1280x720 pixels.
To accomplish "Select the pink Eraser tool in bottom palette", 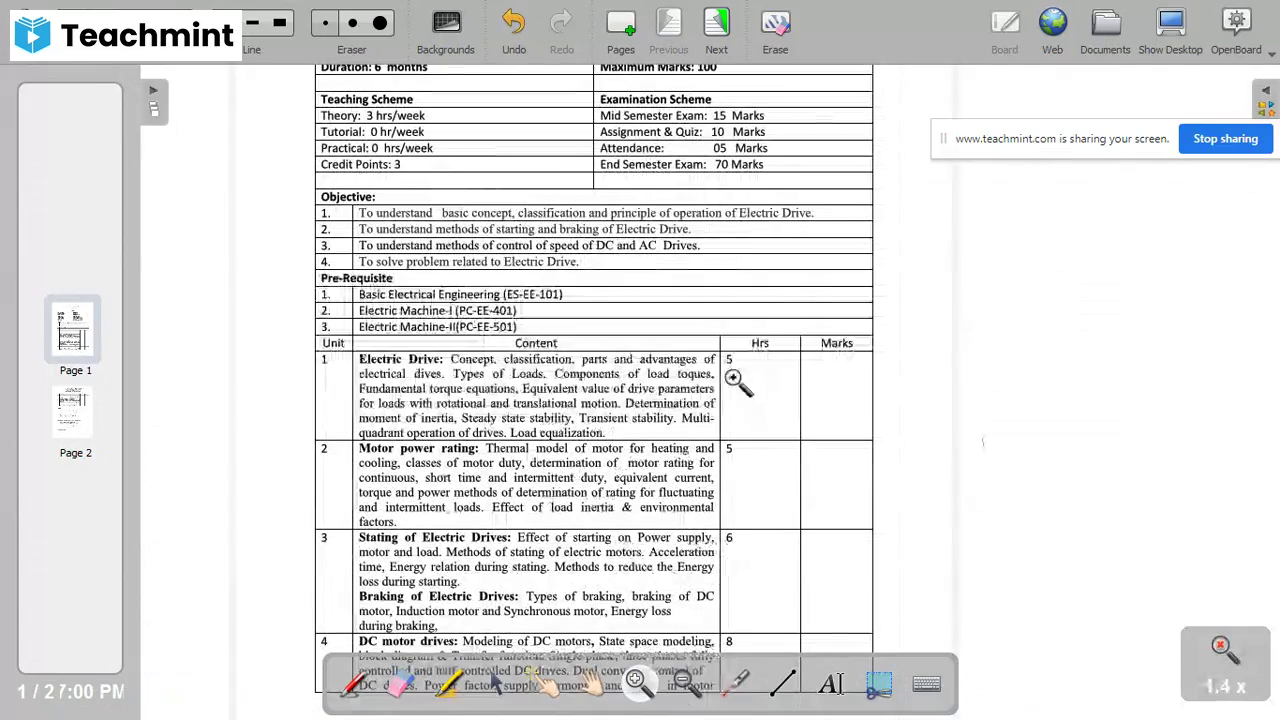I will 400,684.
